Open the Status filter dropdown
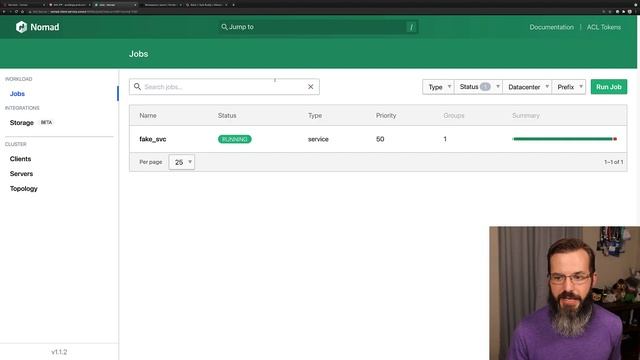Screen dimensions: 640x360 click(x=478, y=87)
